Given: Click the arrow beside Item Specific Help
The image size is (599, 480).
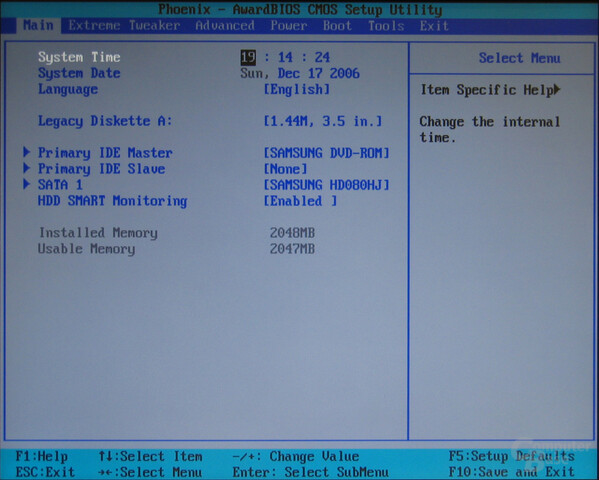Looking at the screenshot, I should pyautogui.click(x=557, y=89).
